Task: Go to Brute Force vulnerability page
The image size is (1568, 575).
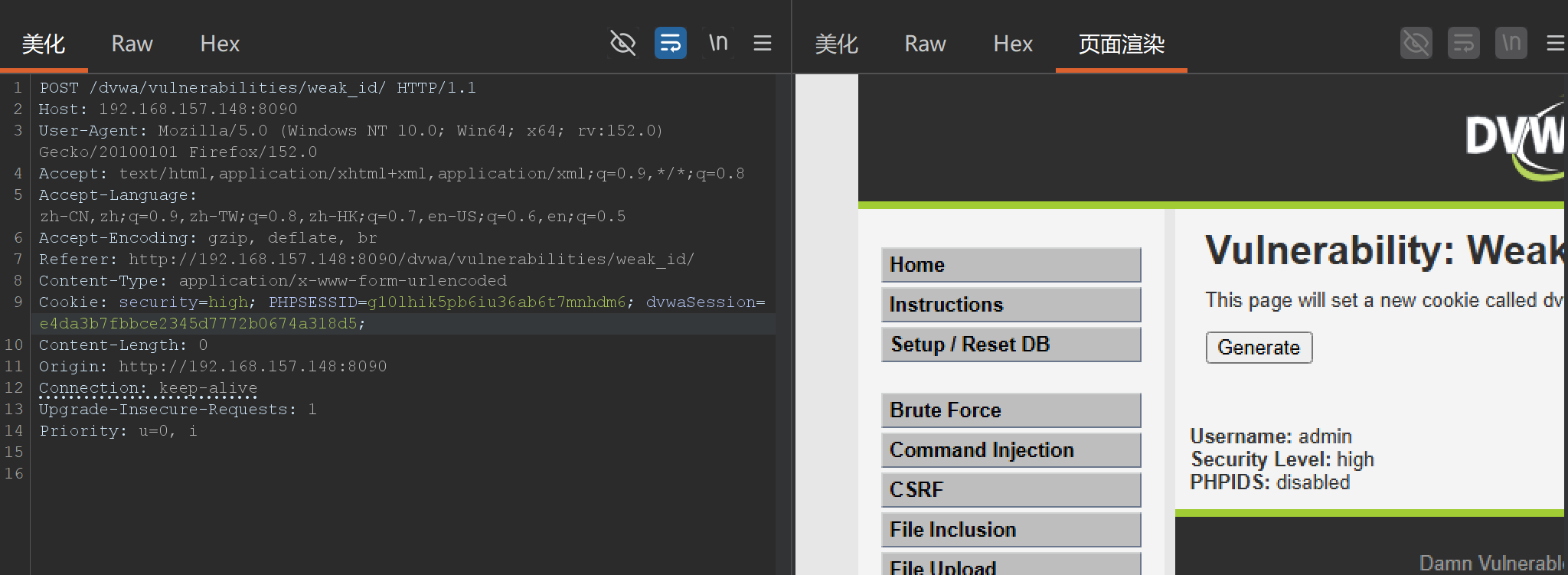Action: click(1011, 410)
